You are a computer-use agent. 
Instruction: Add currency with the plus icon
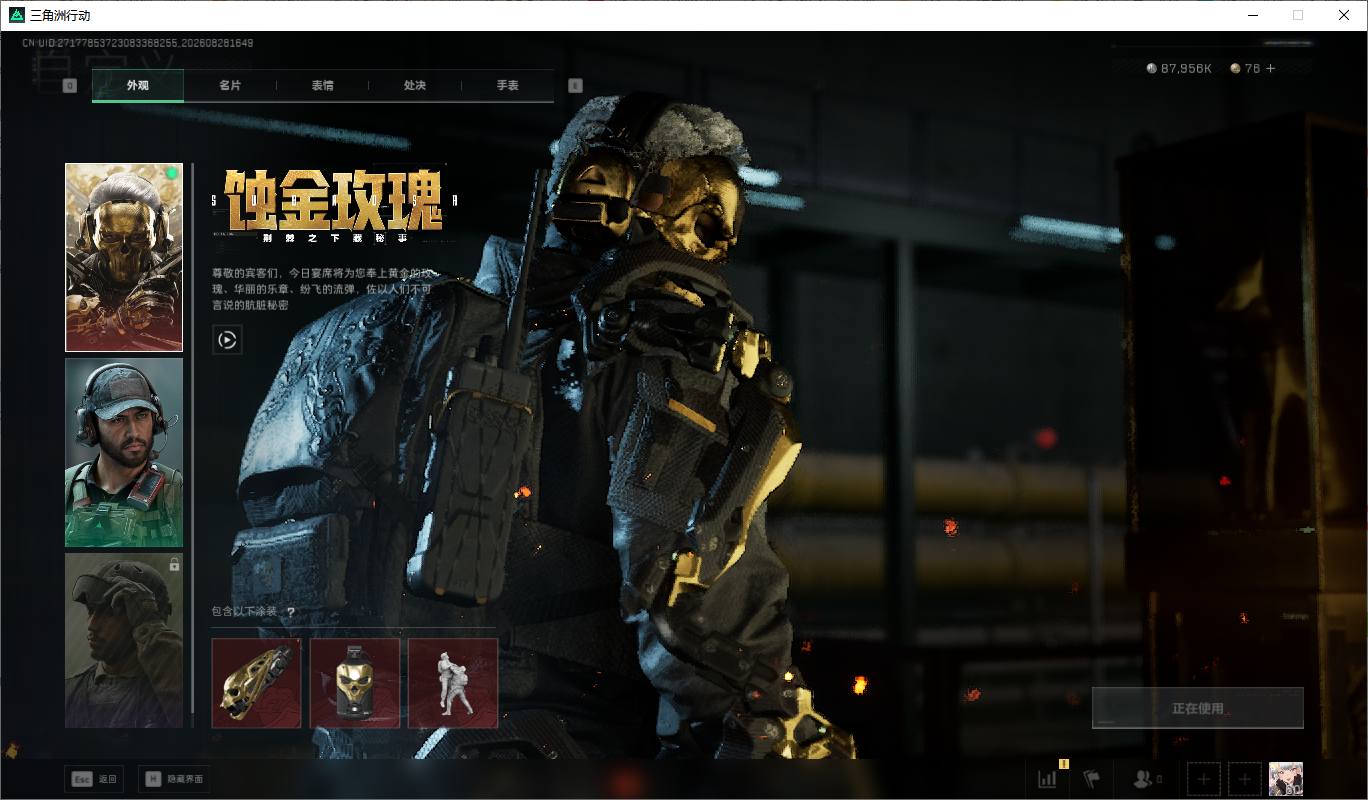click(x=1271, y=68)
